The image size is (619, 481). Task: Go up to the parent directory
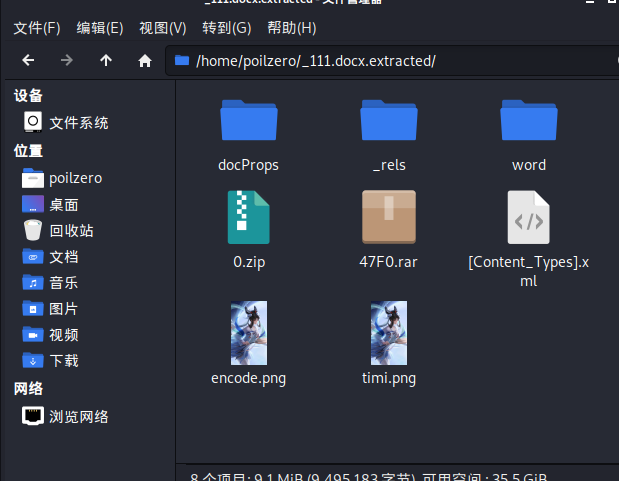[106, 61]
